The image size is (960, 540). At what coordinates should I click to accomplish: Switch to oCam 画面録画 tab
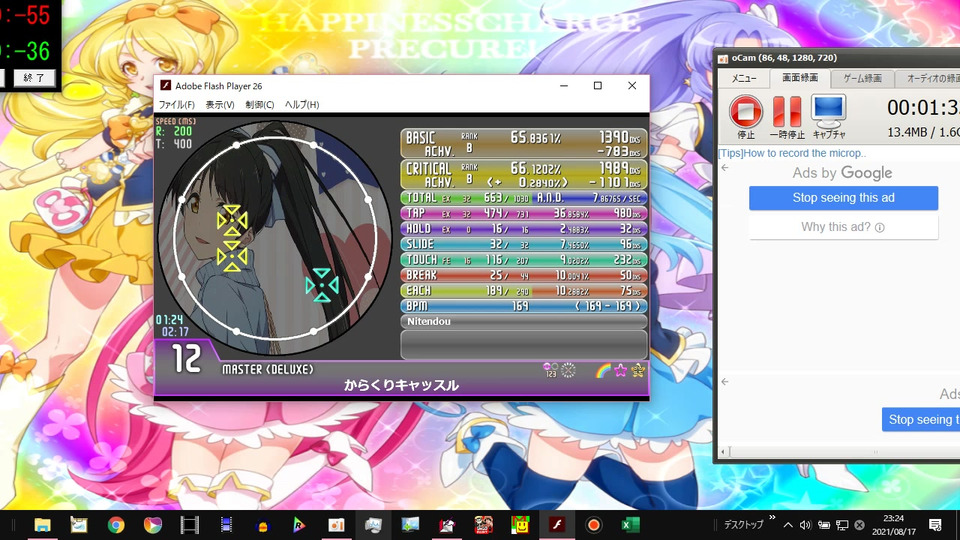pos(800,78)
